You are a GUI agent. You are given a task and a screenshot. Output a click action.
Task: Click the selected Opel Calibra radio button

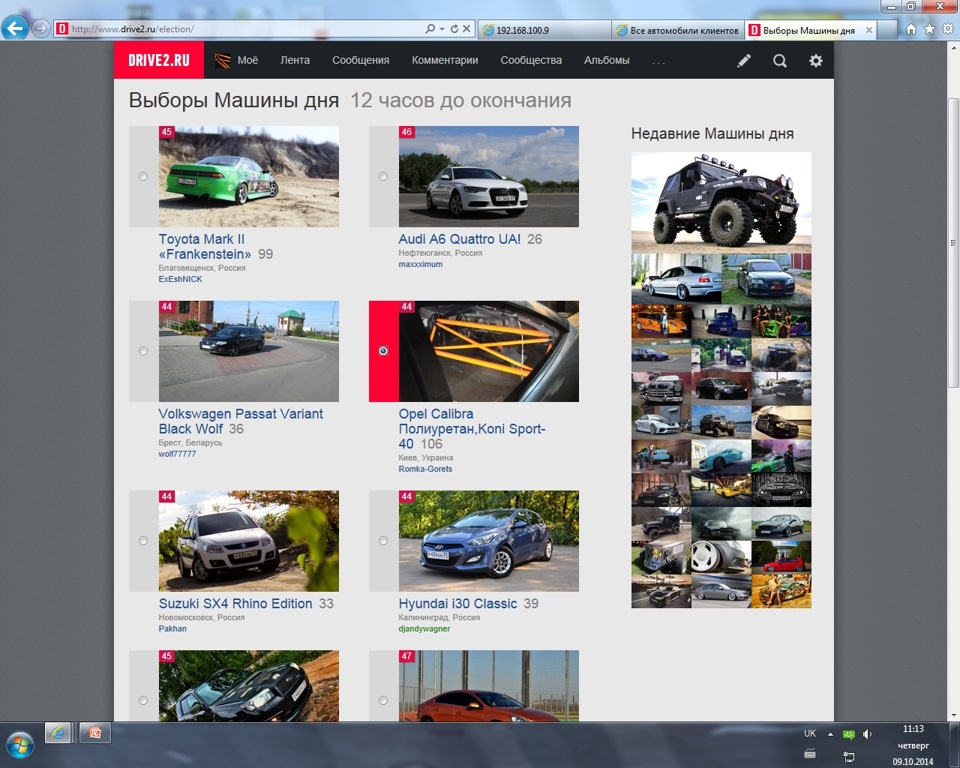click(383, 351)
